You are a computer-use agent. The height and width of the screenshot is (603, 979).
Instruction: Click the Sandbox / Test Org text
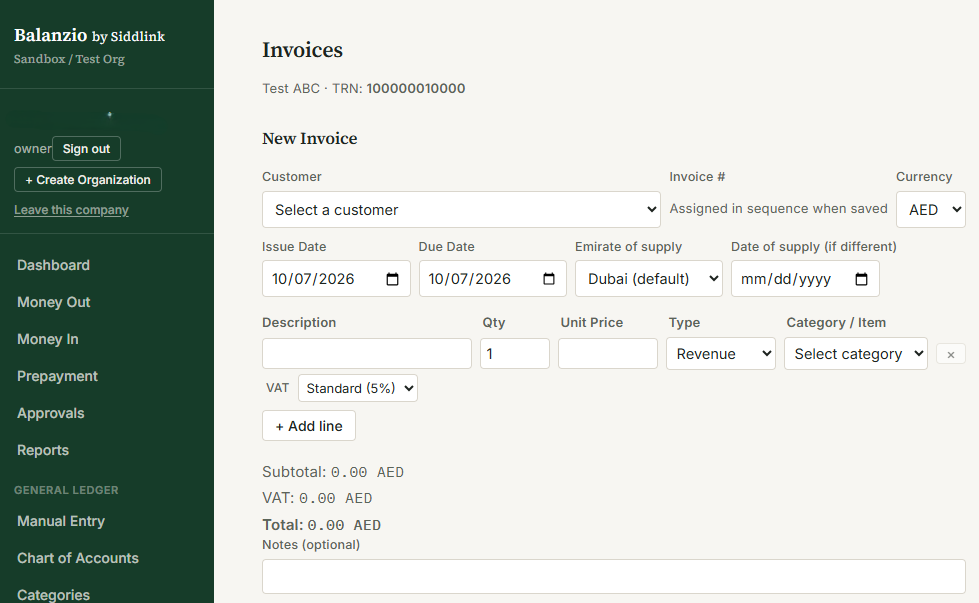click(x=69, y=59)
